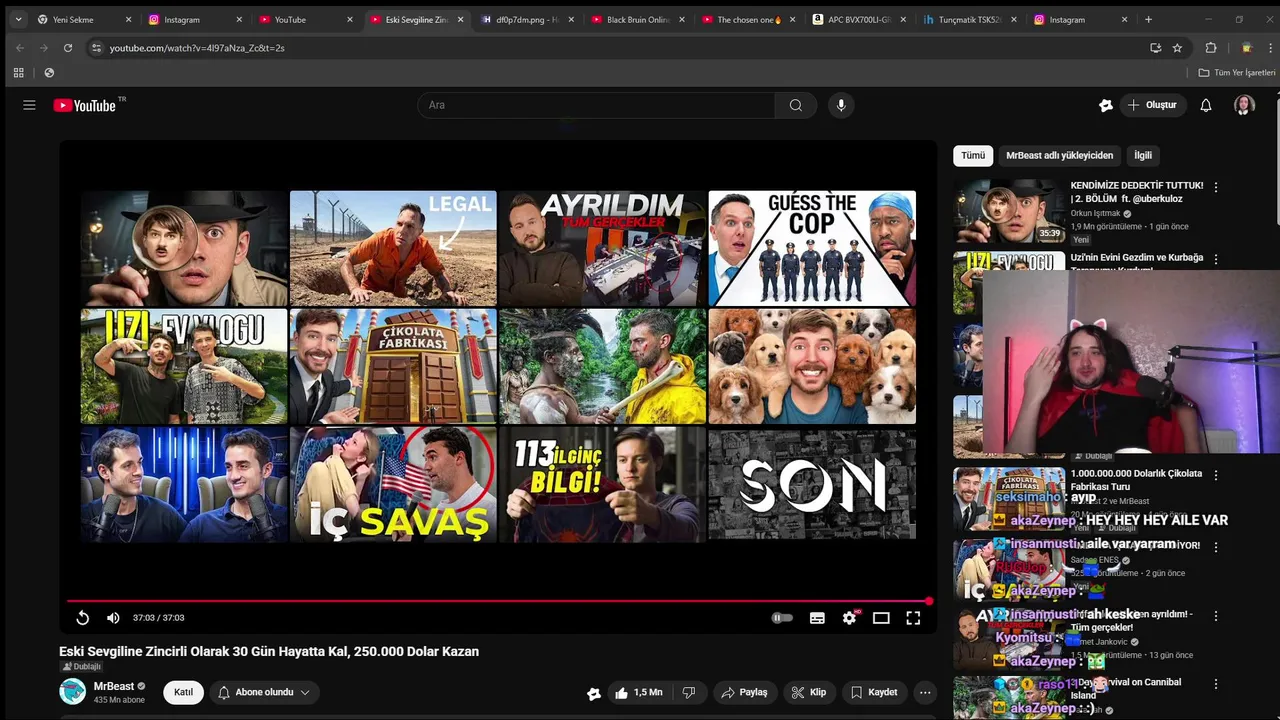Go to YouTube home via logo

85,105
